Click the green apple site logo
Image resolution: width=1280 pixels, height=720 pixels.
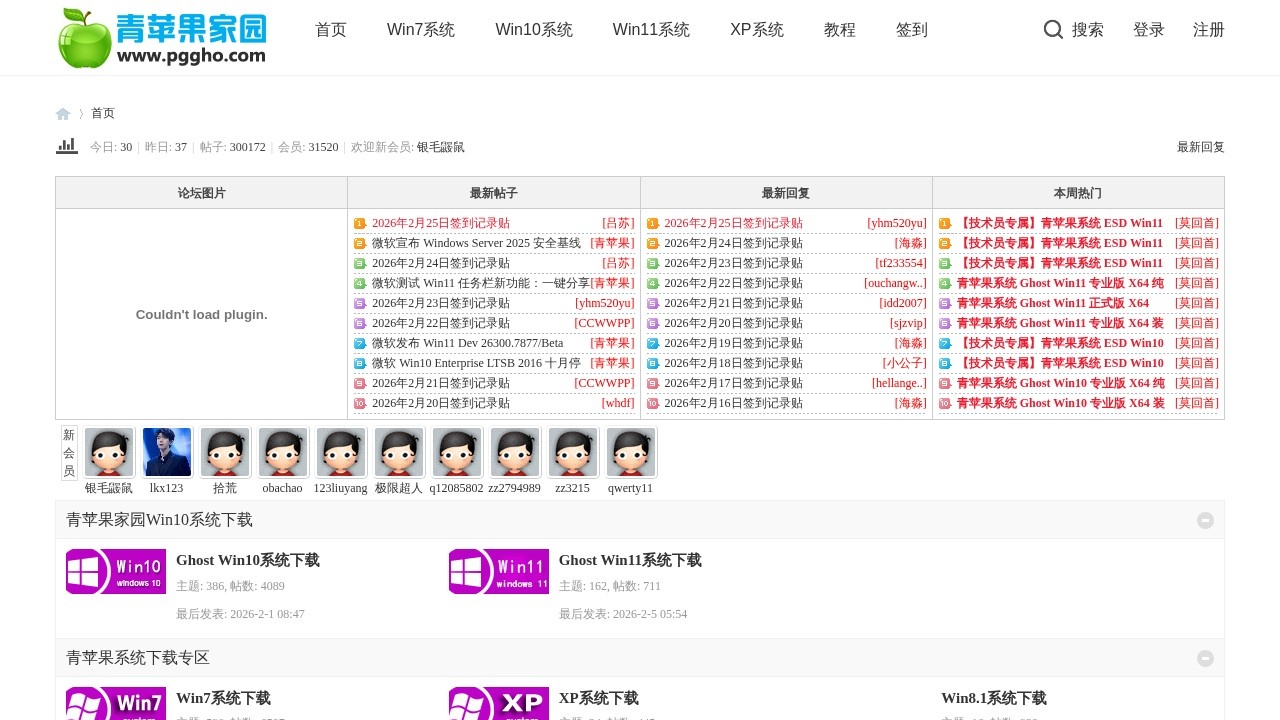pyautogui.click(x=162, y=38)
